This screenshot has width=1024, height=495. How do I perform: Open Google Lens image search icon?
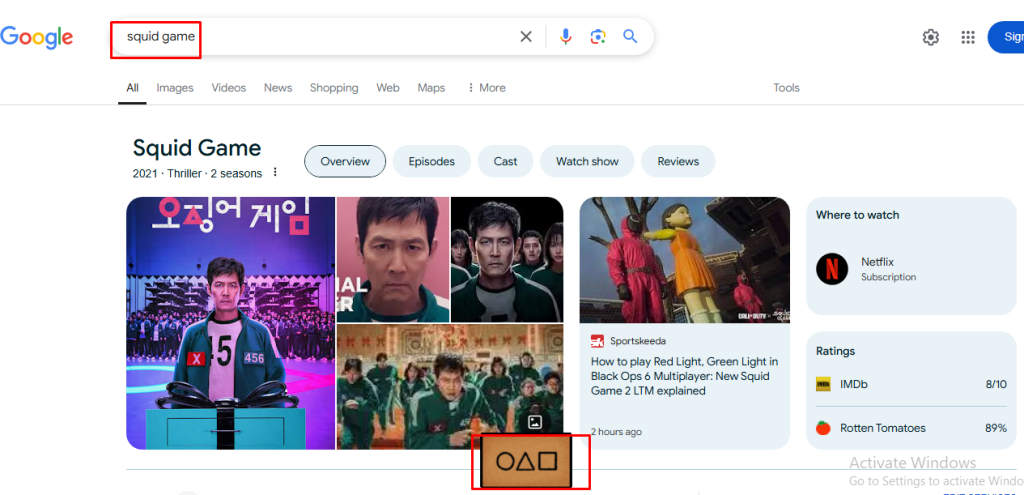coord(598,37)
